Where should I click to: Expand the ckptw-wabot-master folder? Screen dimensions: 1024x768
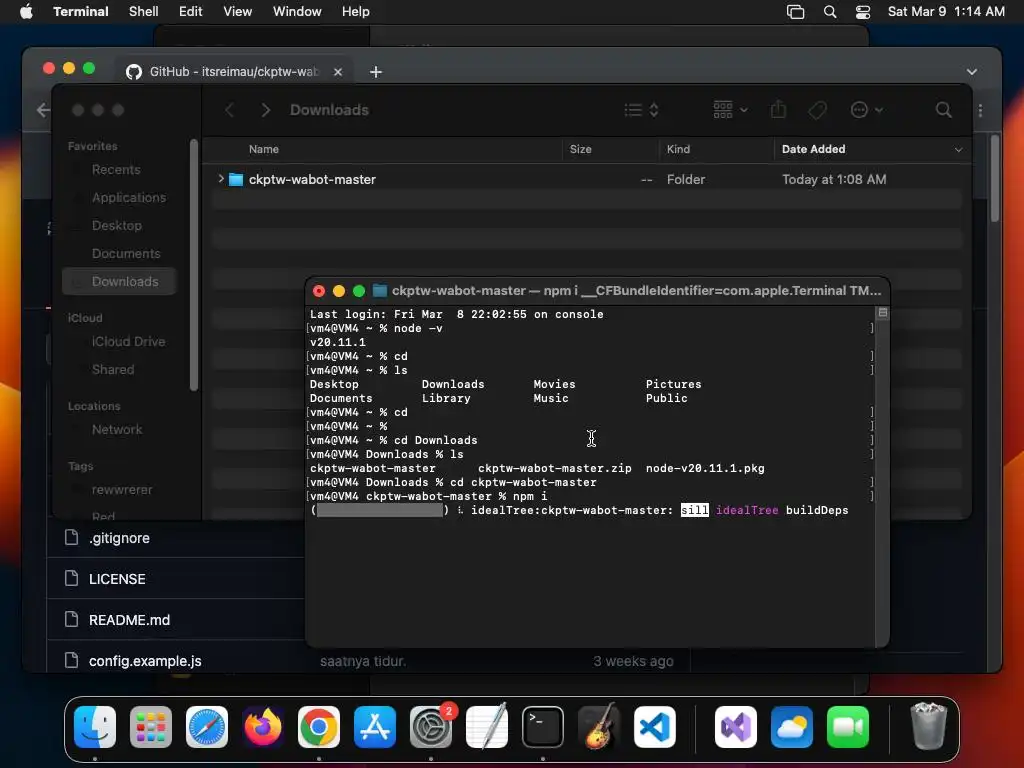pos(221,178)
